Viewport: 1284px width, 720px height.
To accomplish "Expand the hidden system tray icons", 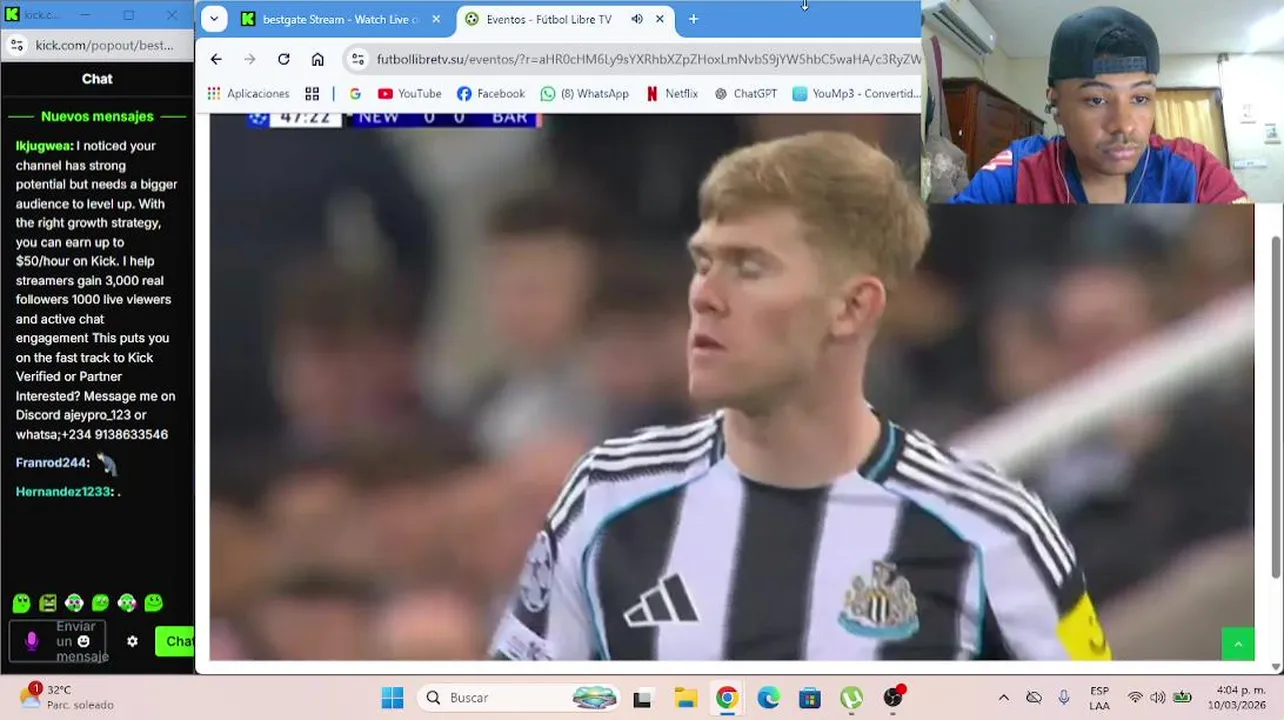I will click(x=1004, y=697).
